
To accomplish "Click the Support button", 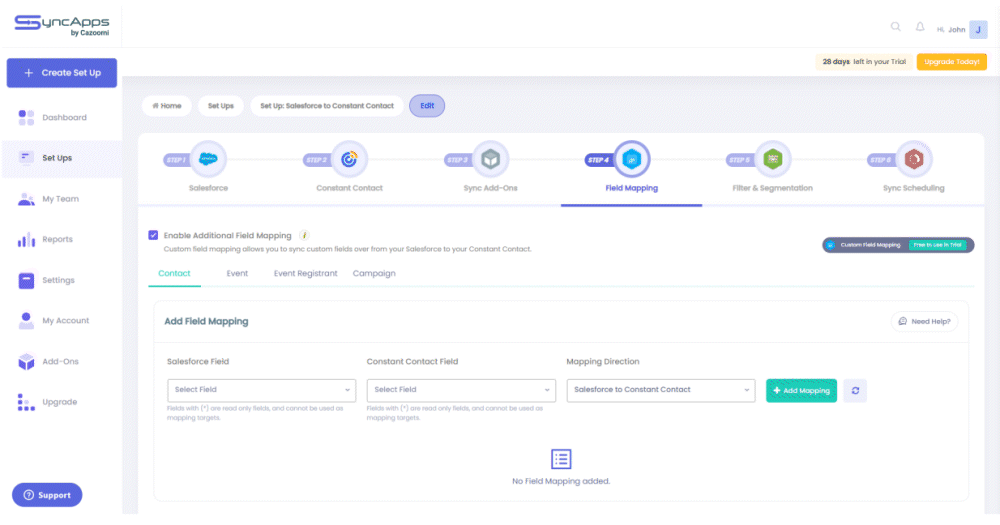I will [x=47, y=495].
